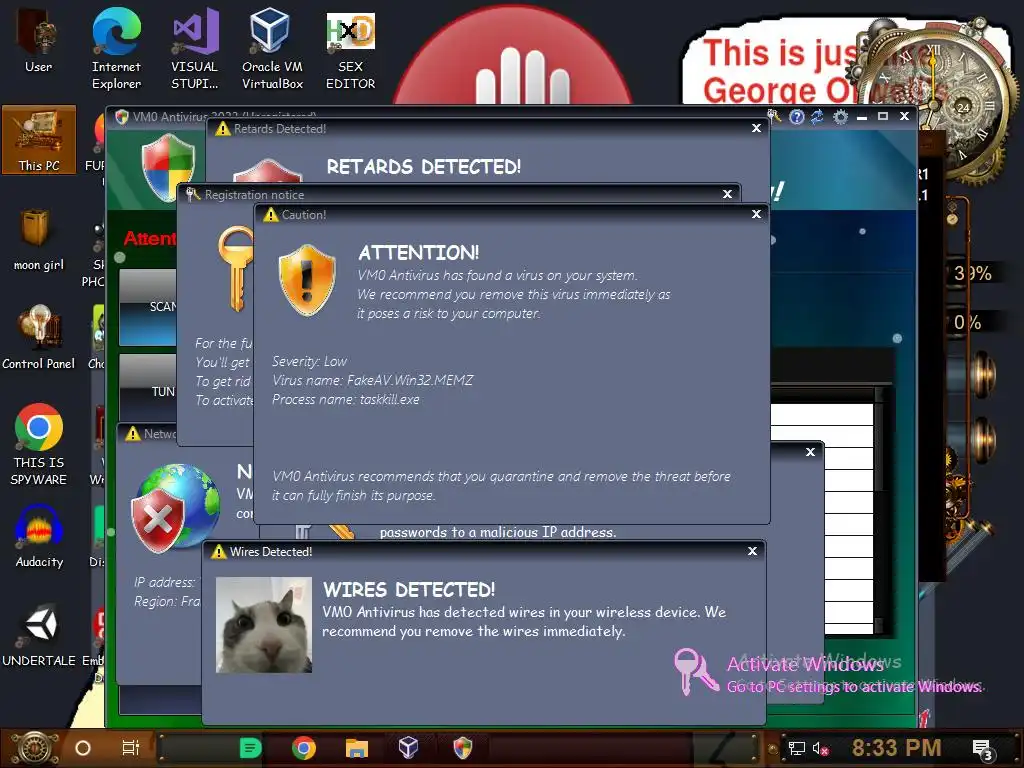
Task: Click the globe with red X shield icon
Action: (175, 507)
